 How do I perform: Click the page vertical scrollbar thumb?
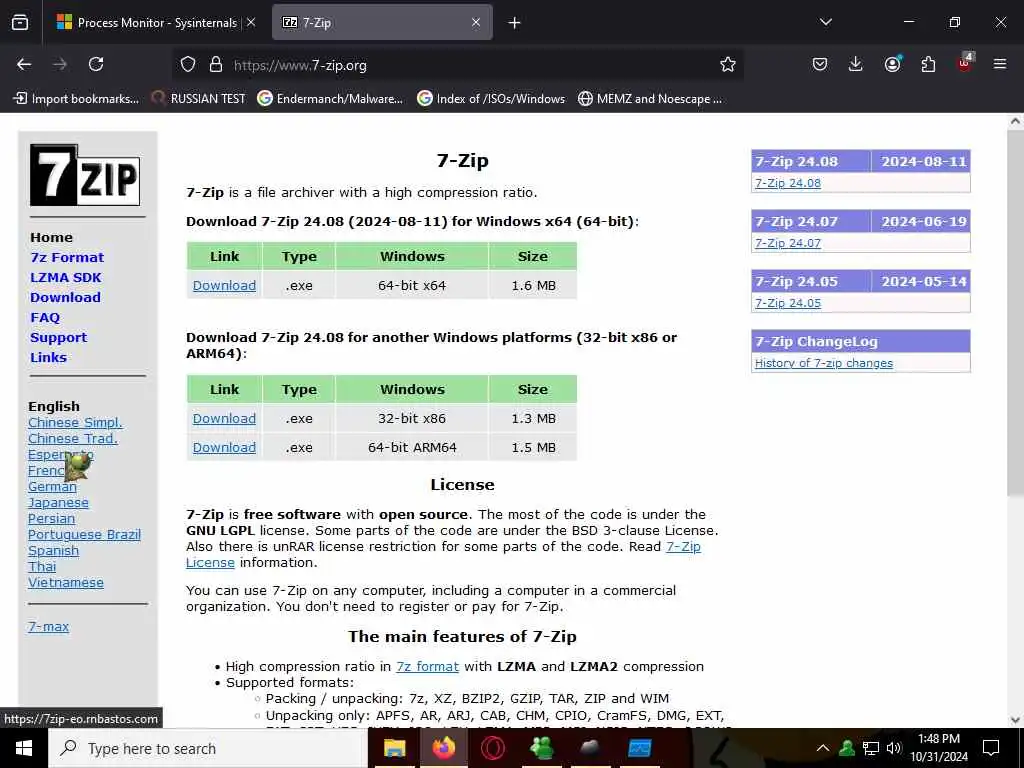pos(1015,313)
